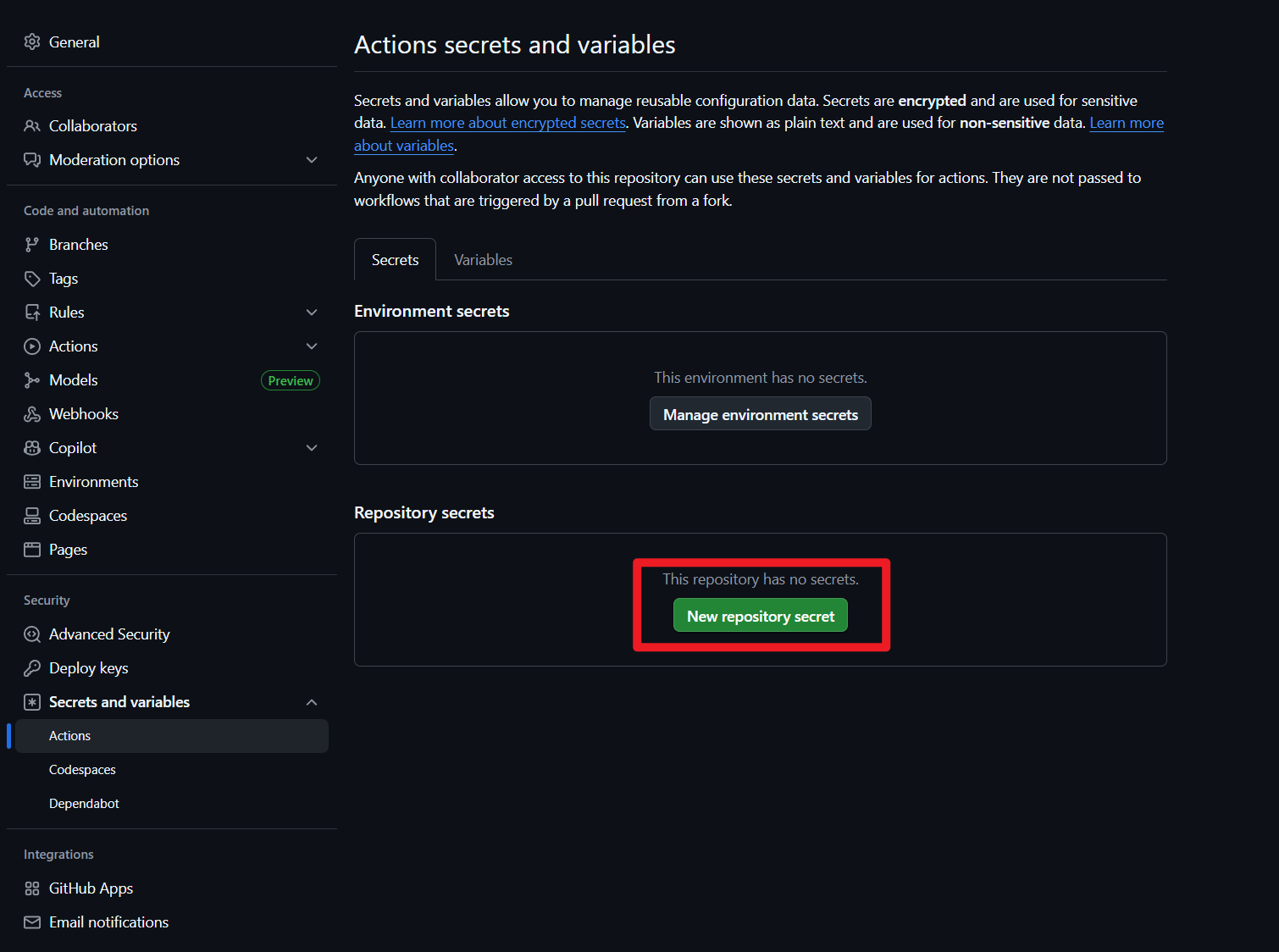Click the Branches git-branch icon
This screenshot has height=952, width=1279.
32,245
